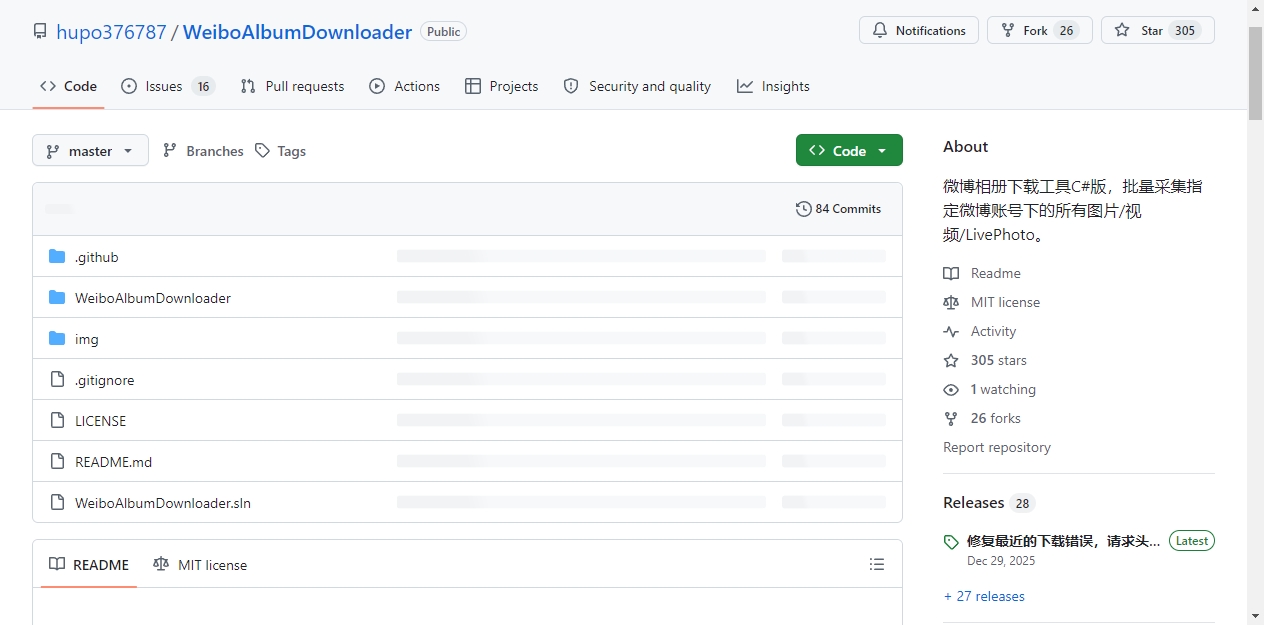Open the Issues tab
The width and height of the screenshot is (1264, 625).
168,86
